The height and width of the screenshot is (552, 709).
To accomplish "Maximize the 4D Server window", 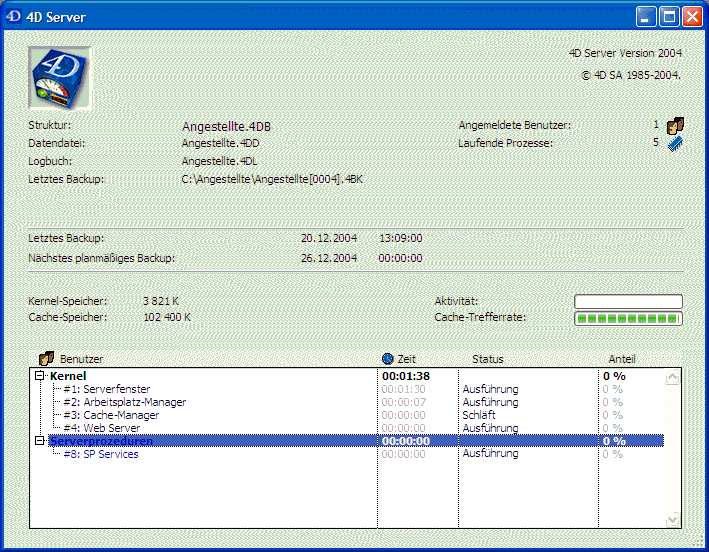I will [669, 16].
